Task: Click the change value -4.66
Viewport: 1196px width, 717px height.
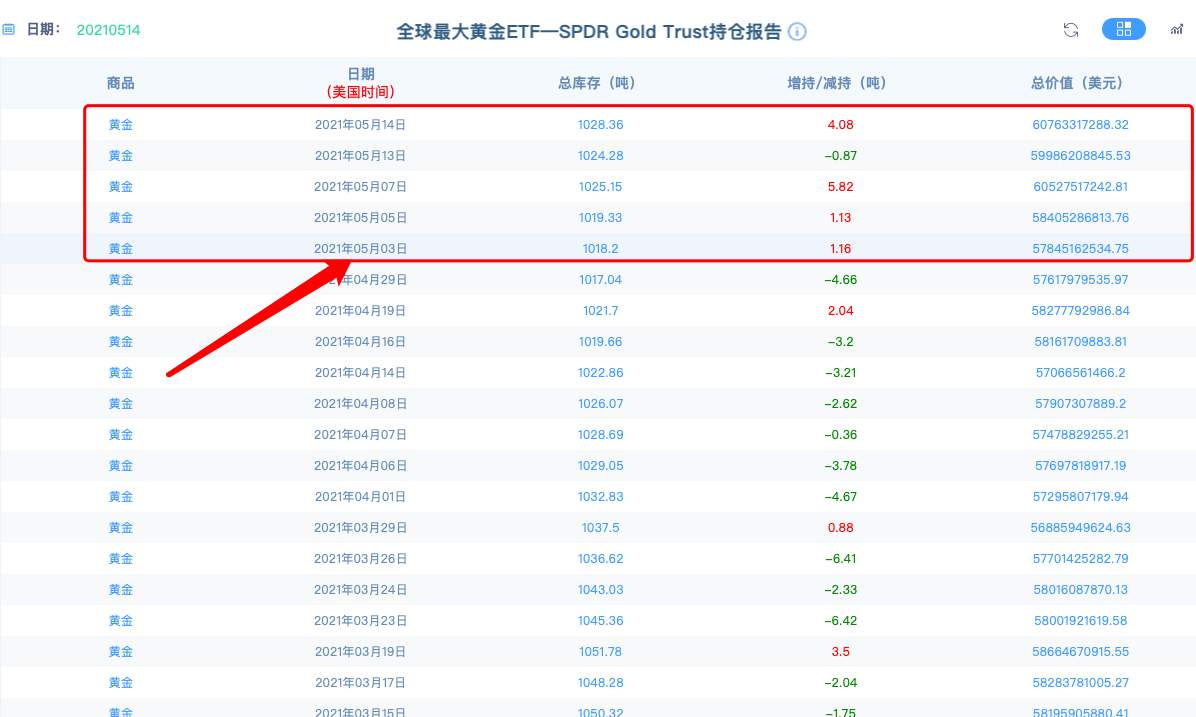Action: pyautogui.click(x=840, y=280)
